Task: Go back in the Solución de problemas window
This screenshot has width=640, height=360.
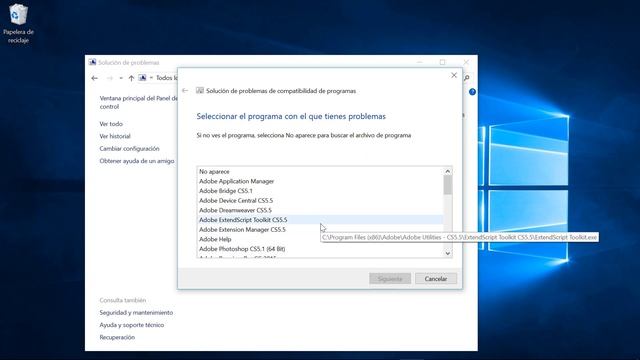Action: click(x=95, y=78)
